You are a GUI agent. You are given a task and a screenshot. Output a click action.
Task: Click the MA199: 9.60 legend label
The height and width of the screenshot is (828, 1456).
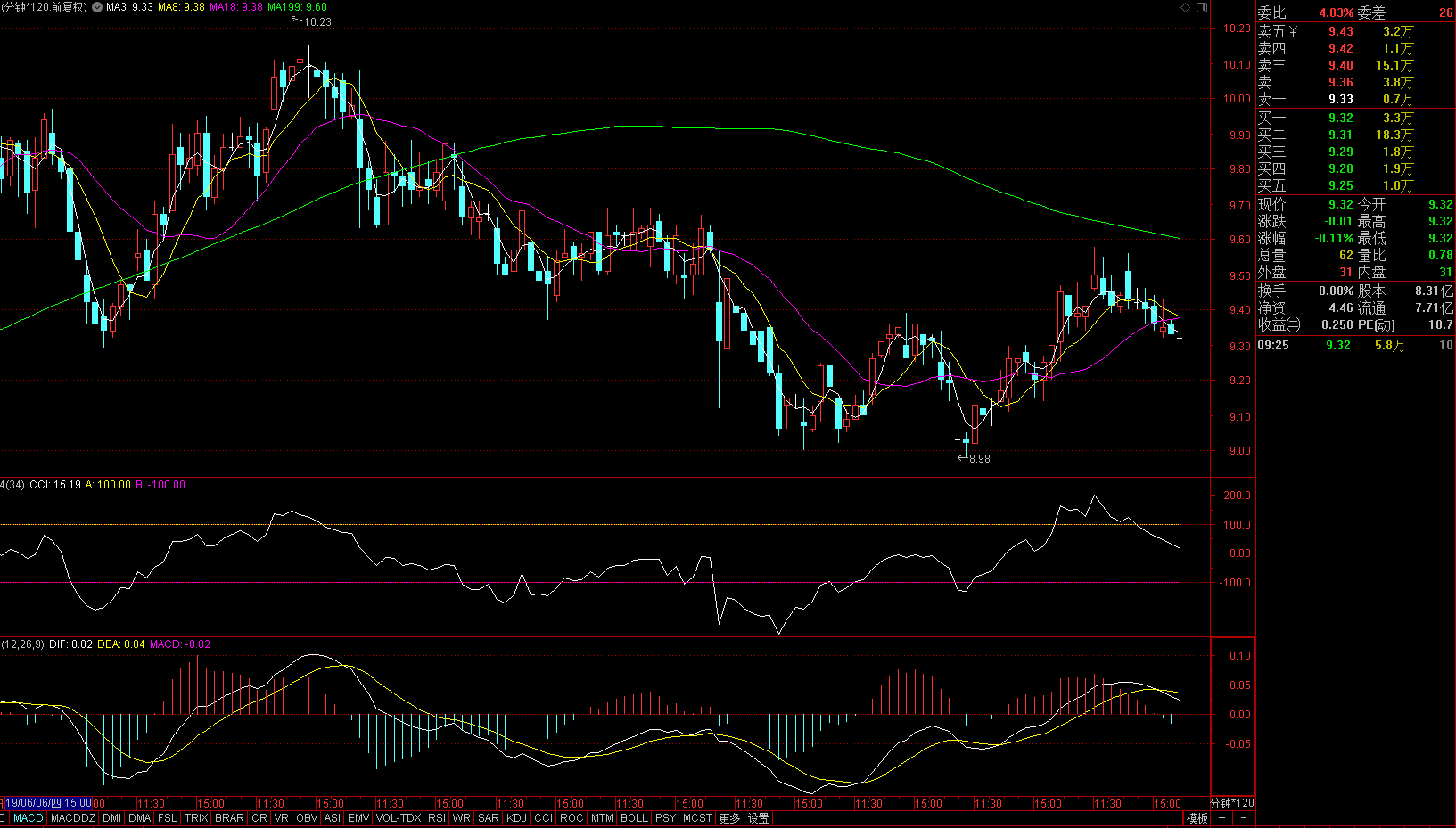(297, 7)
